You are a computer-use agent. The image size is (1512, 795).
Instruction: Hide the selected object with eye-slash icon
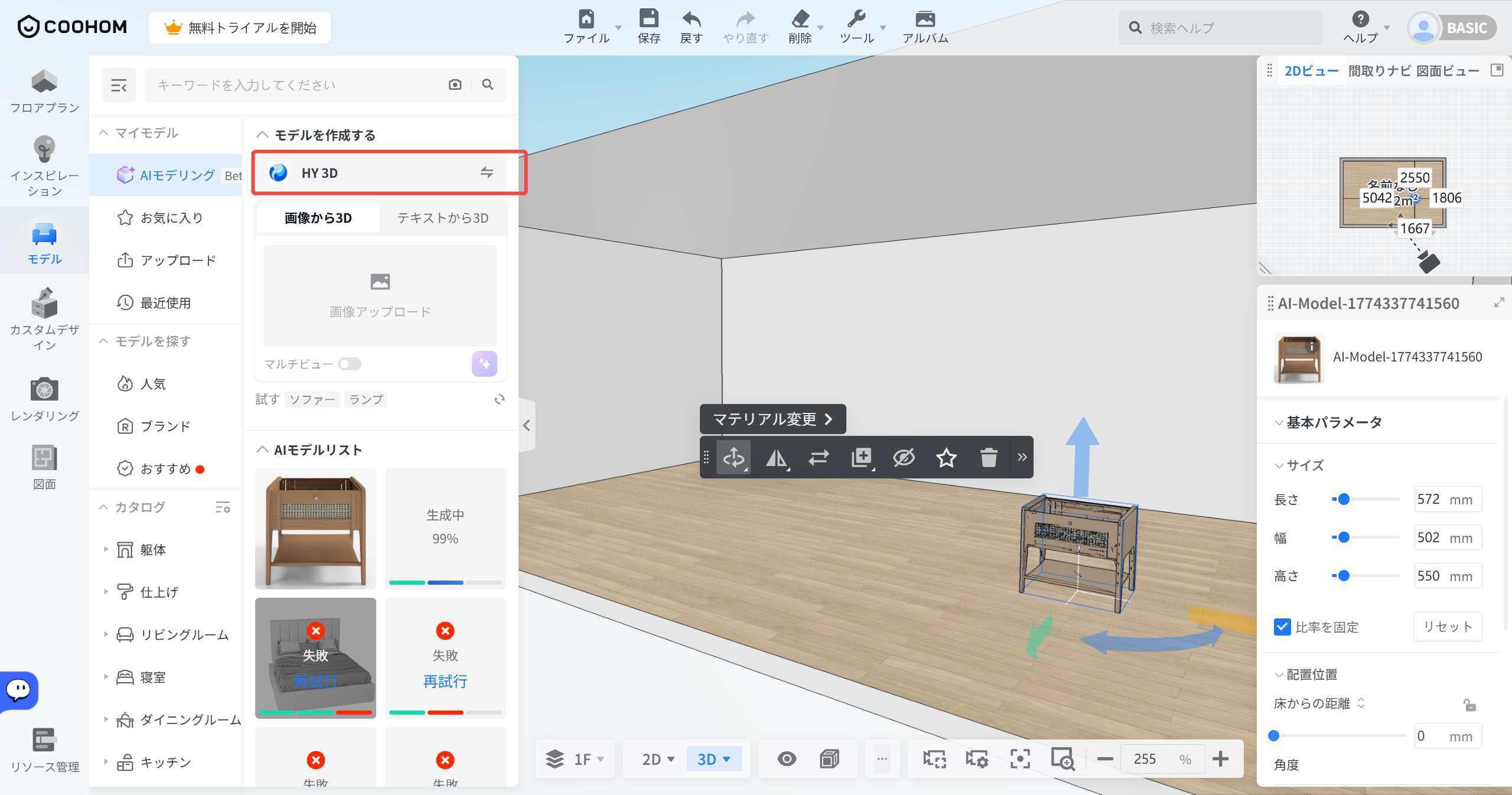(x=904, y=457)
